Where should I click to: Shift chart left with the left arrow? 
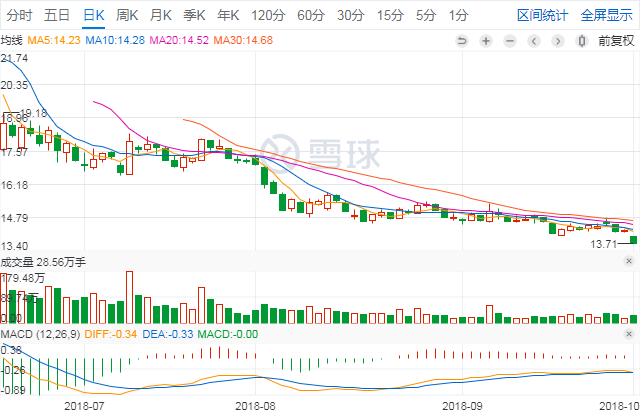[x=533, y=41]
